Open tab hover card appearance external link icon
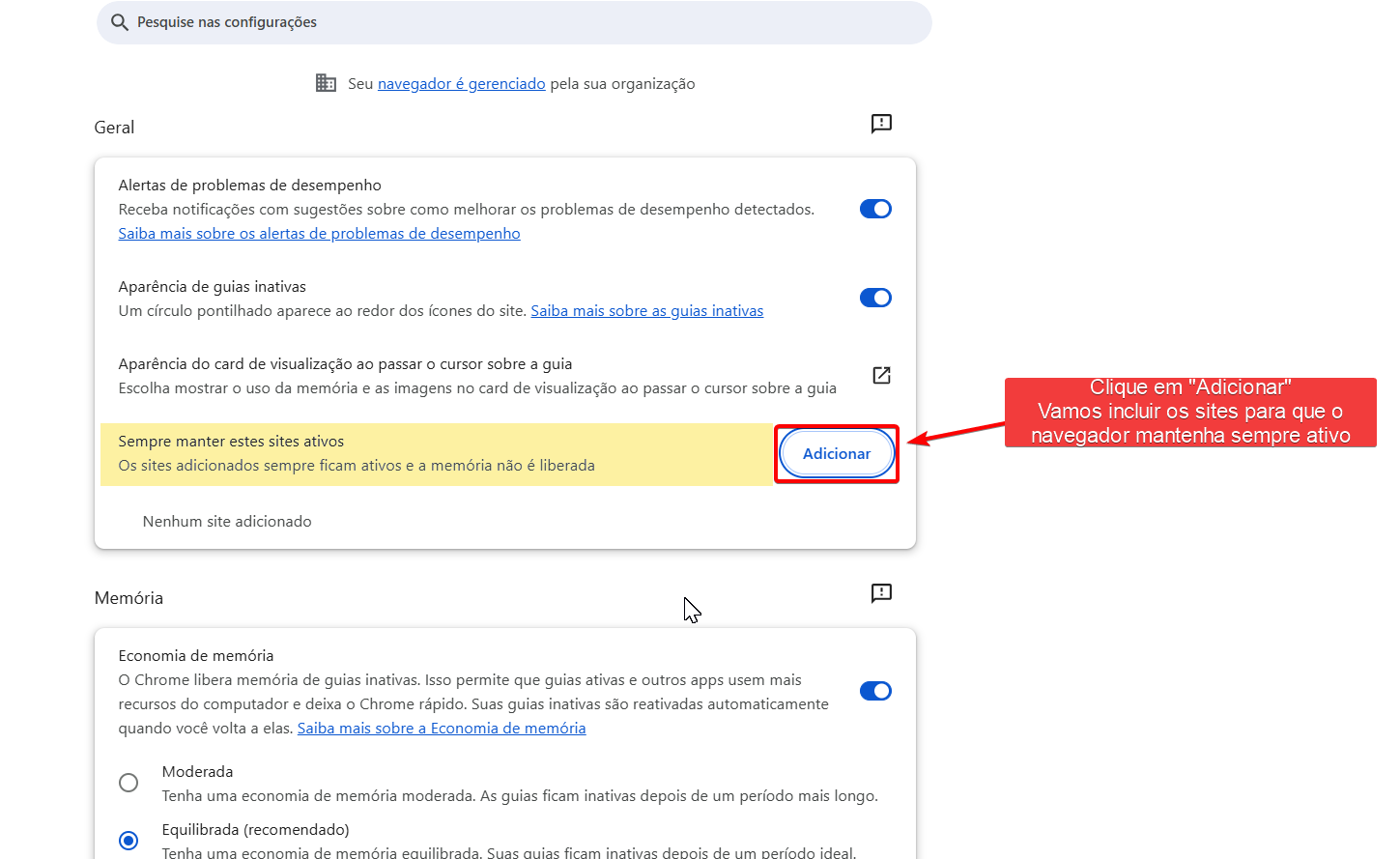Screen dimensions: 1400x859 pyautogui.click(x=881, y=376)
